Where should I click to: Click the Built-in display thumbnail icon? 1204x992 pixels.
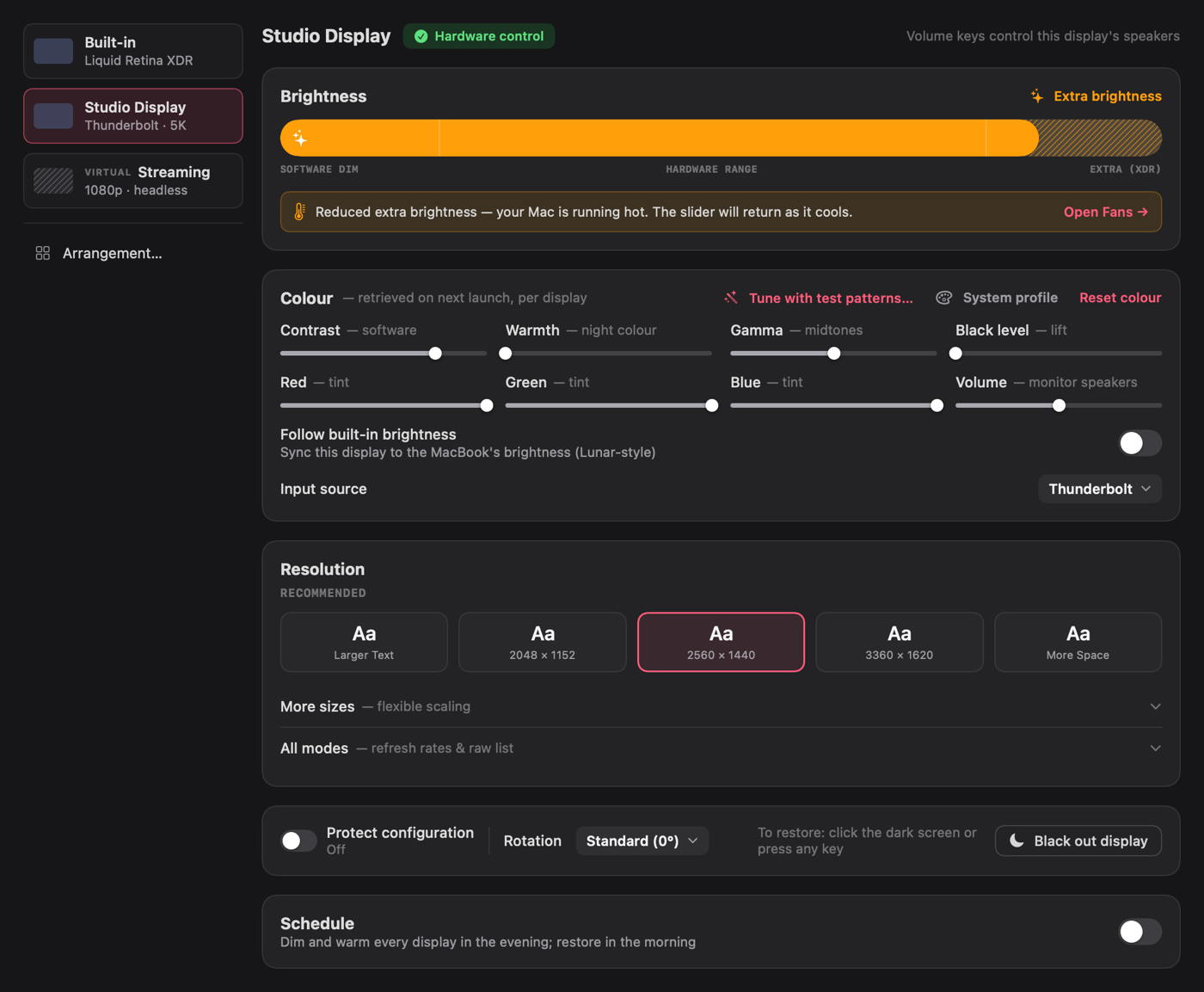coord(53,51)
